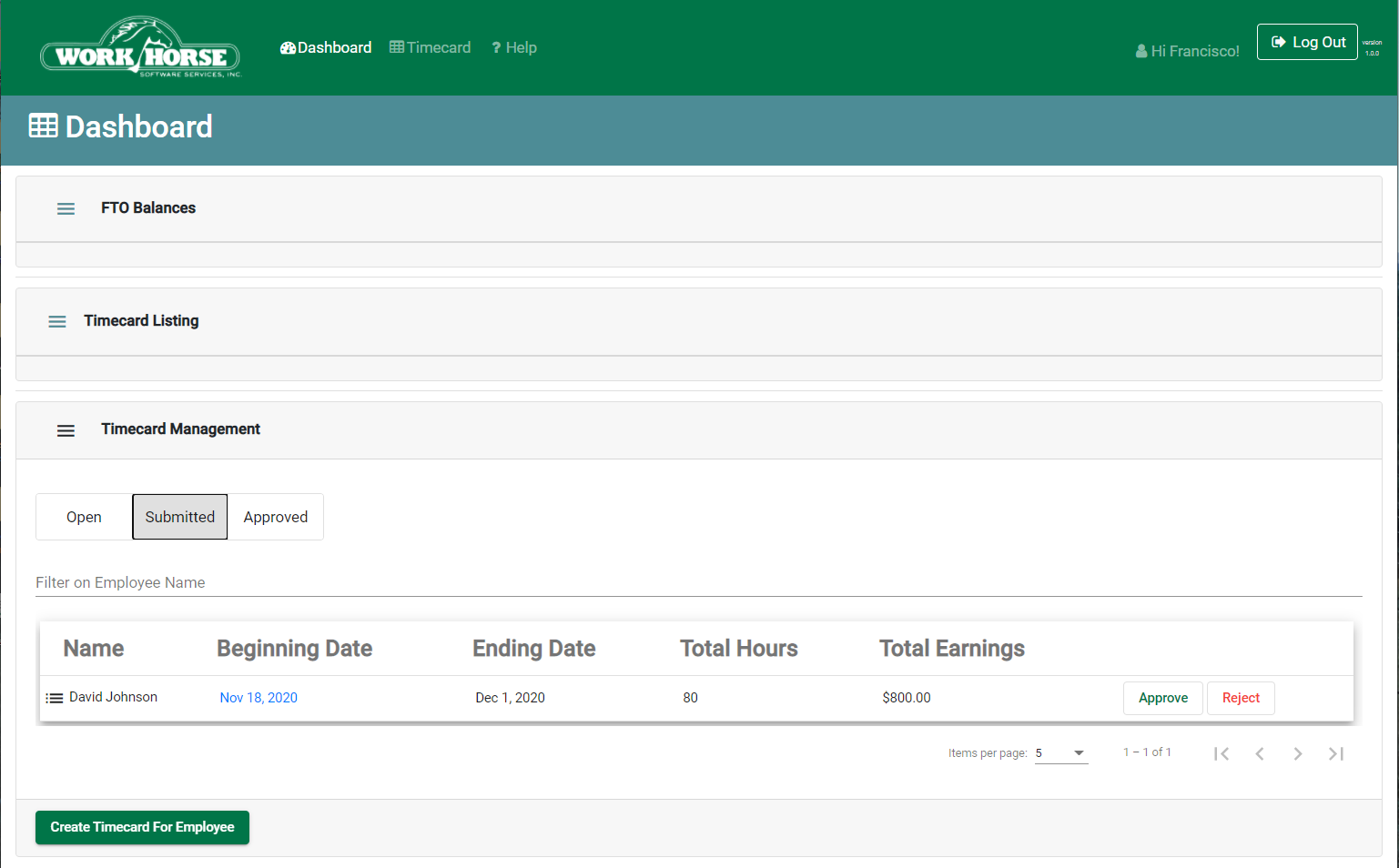Open the Items per page dropdown
This screenshot has width=1399, height=868.
coord(1061,753)
